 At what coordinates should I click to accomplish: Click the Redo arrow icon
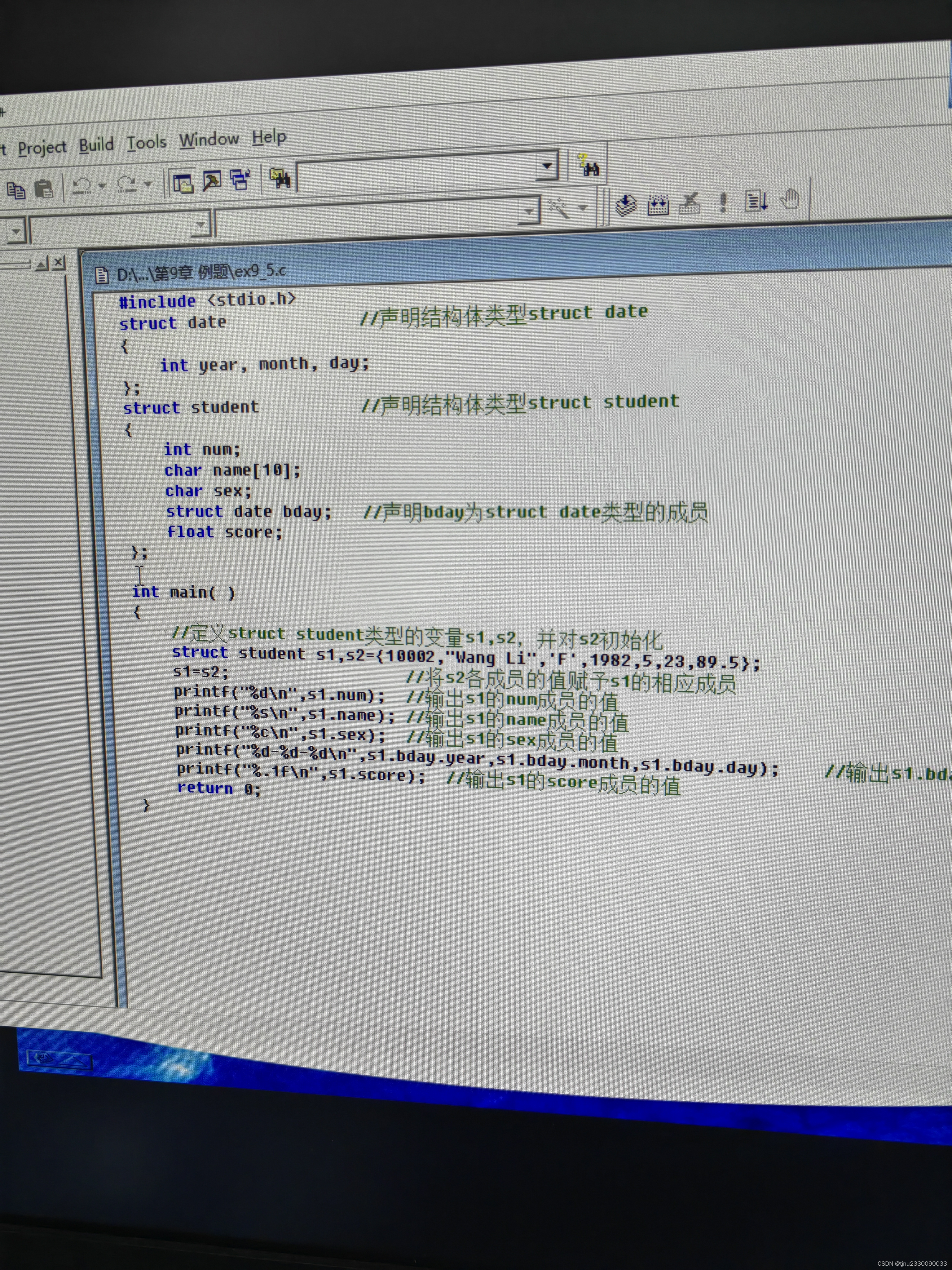[126, 184]
